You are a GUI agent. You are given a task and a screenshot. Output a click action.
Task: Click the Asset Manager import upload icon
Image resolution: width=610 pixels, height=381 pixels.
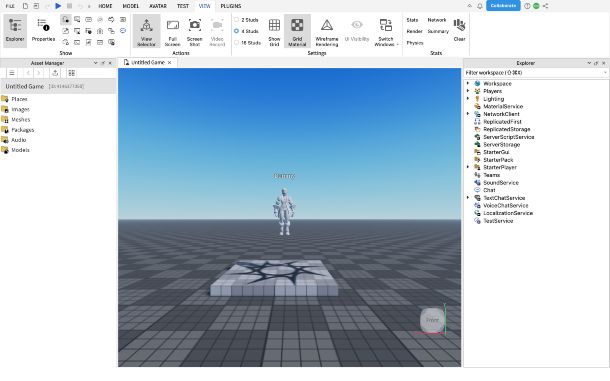[55, 73]
